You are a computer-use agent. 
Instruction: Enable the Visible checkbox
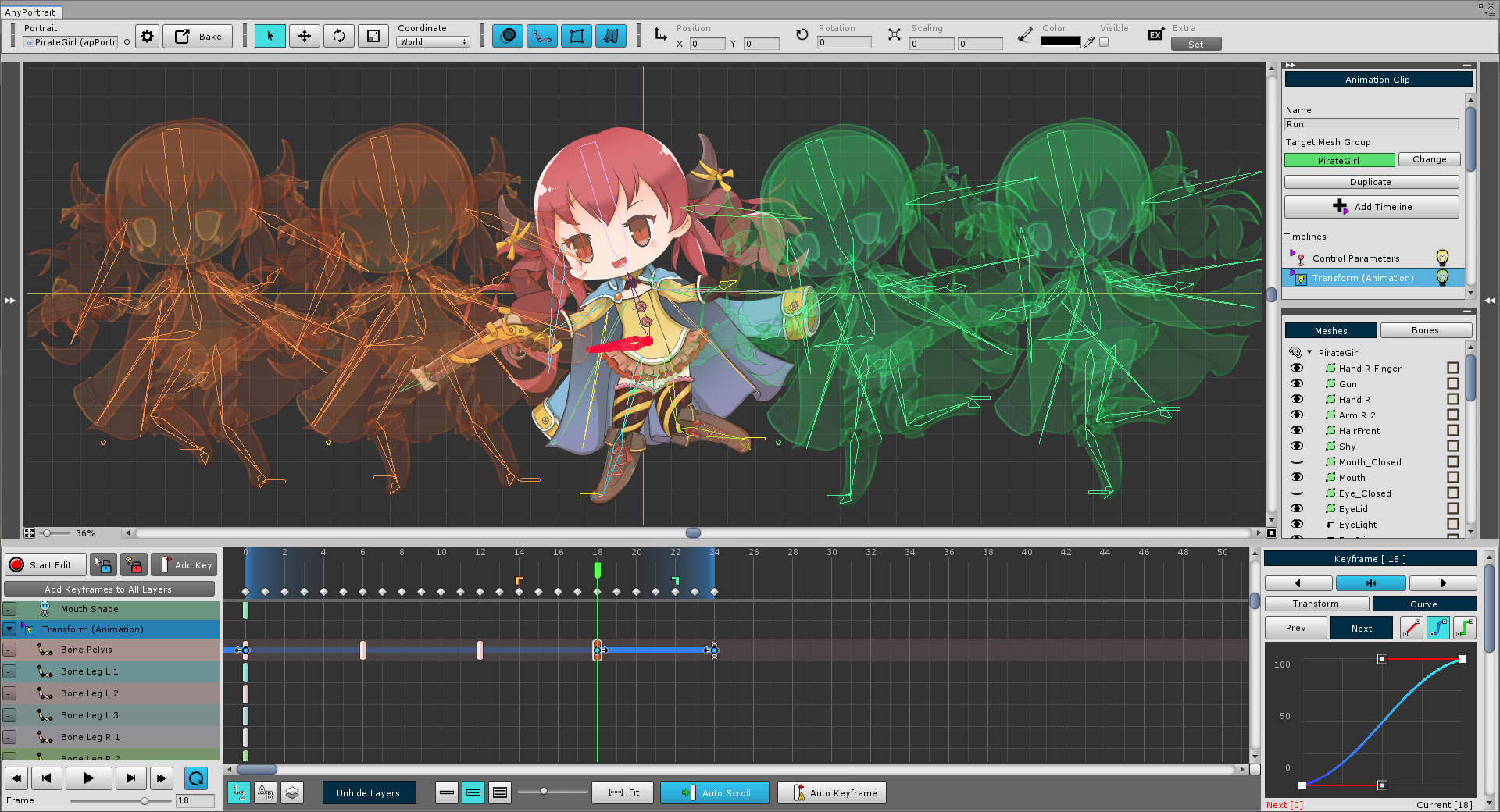pos(1104,42)
